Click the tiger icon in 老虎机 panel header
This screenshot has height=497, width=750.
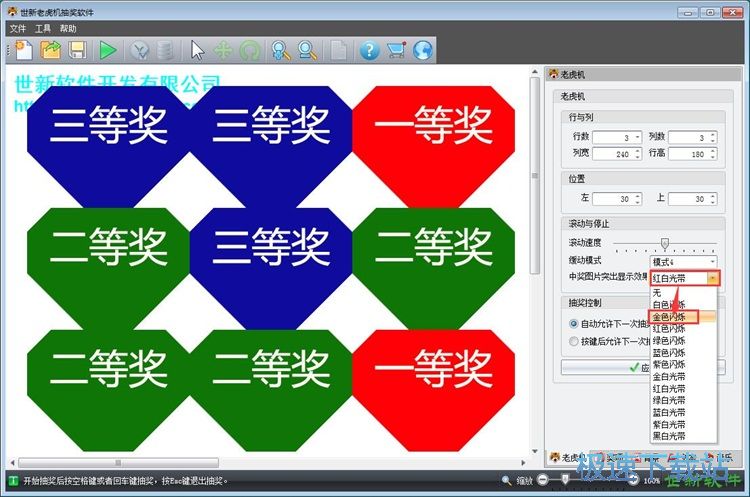tap(554, 74)
